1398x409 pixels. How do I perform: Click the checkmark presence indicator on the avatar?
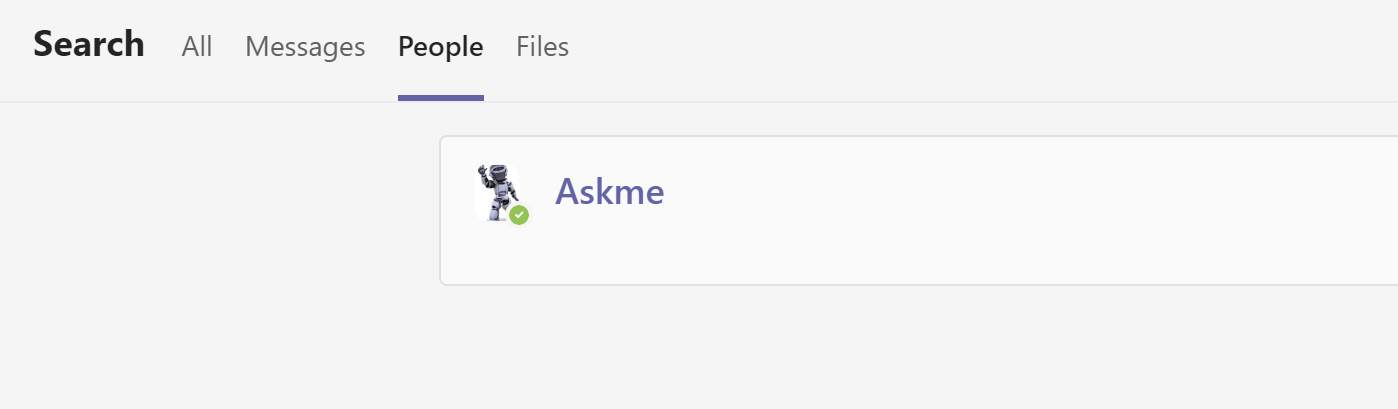pyautogui.click(x=518, y=214)
